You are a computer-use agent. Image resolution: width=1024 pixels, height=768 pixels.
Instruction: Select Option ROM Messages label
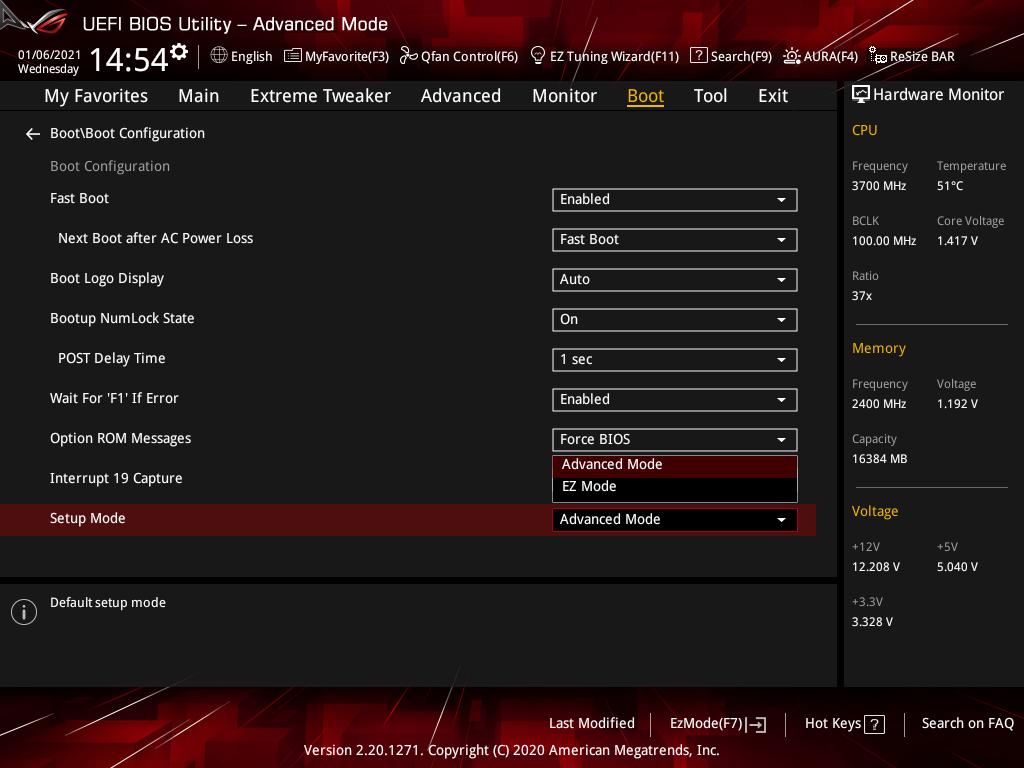(x=121, y=439)
